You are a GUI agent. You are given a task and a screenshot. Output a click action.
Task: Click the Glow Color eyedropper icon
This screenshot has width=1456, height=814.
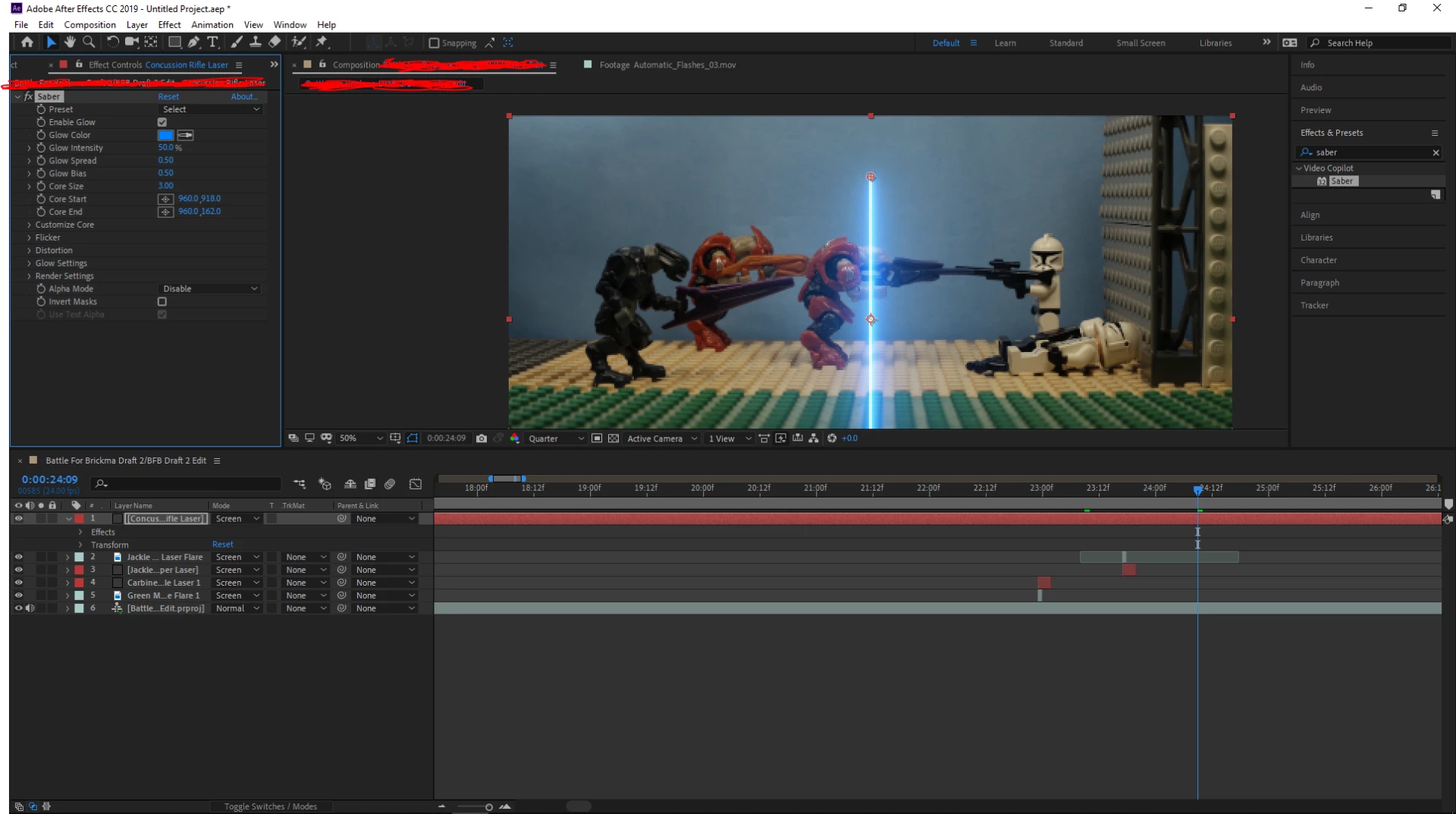click(x=185, y=135)
